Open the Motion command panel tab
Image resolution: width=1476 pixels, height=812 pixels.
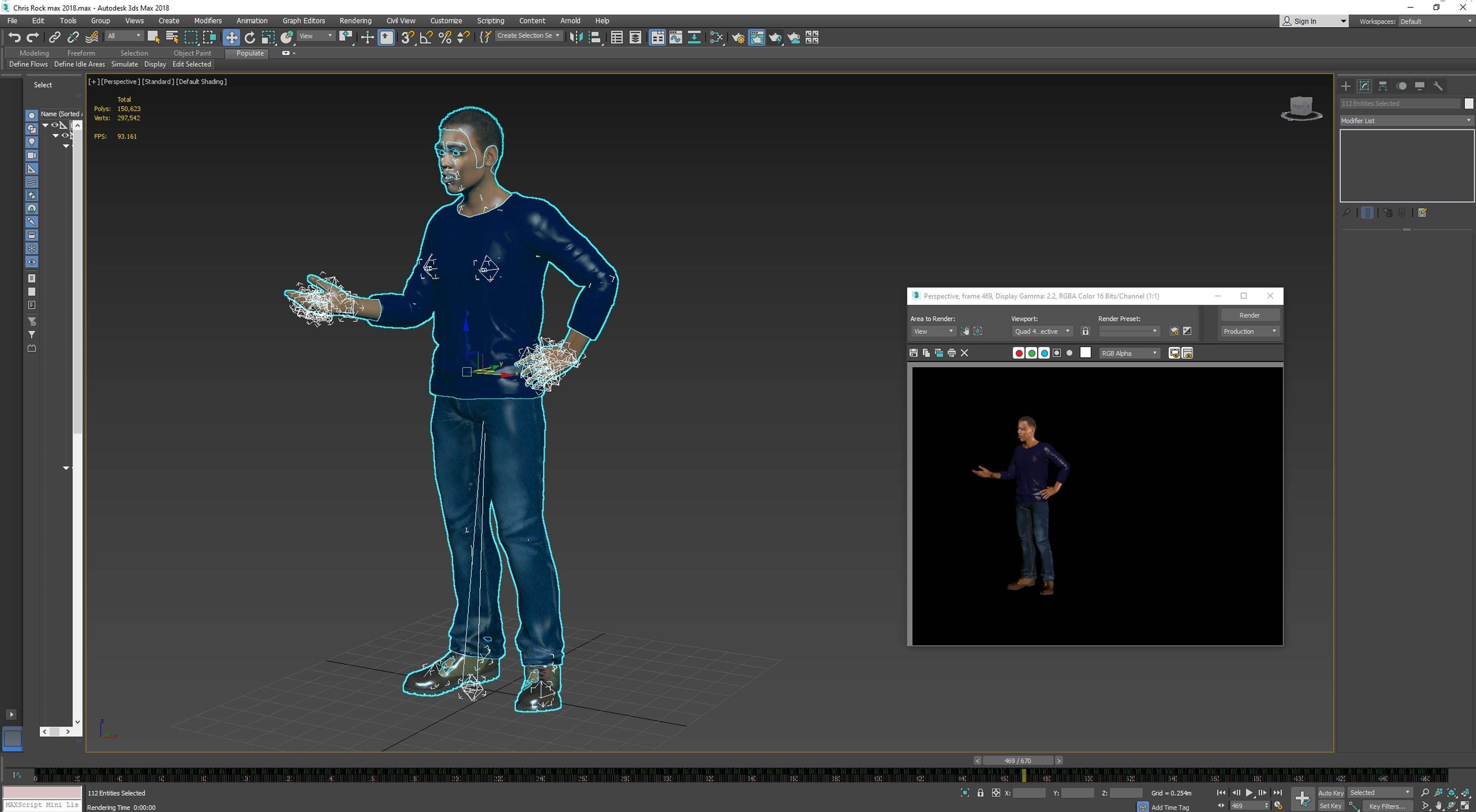tap(1401, 86)
